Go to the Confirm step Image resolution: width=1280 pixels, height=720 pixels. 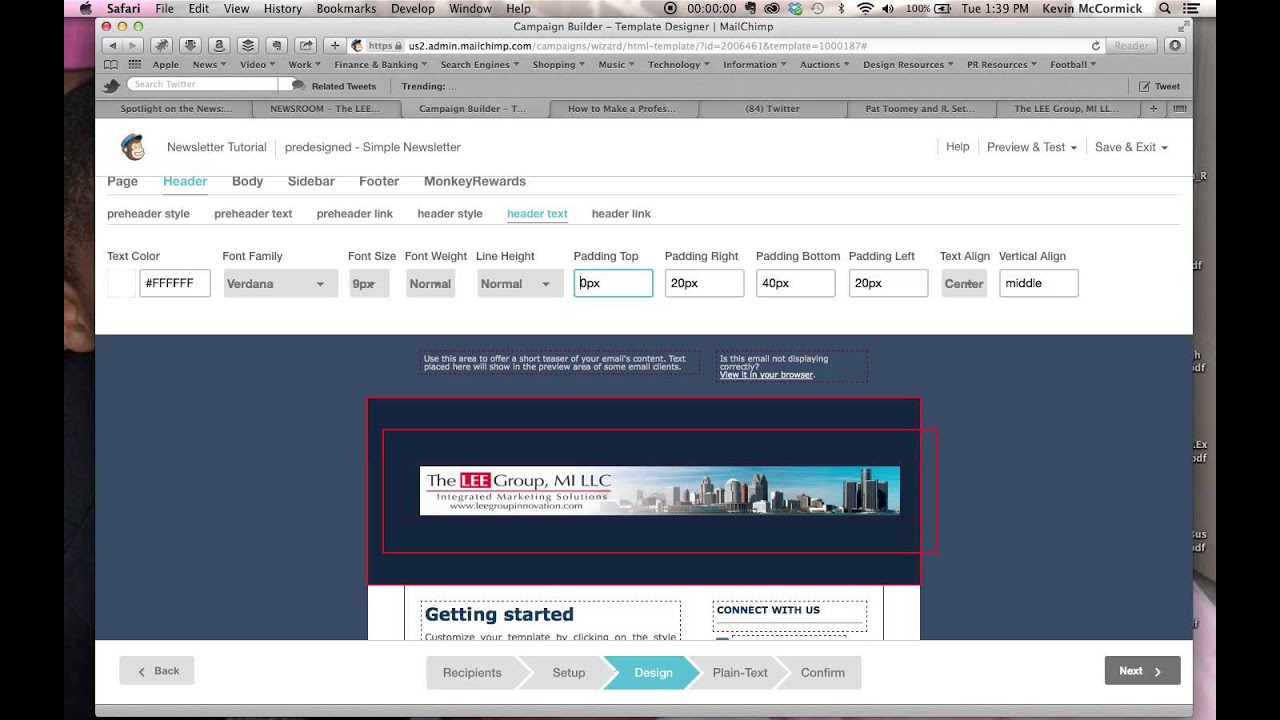(x=822, y=673)
